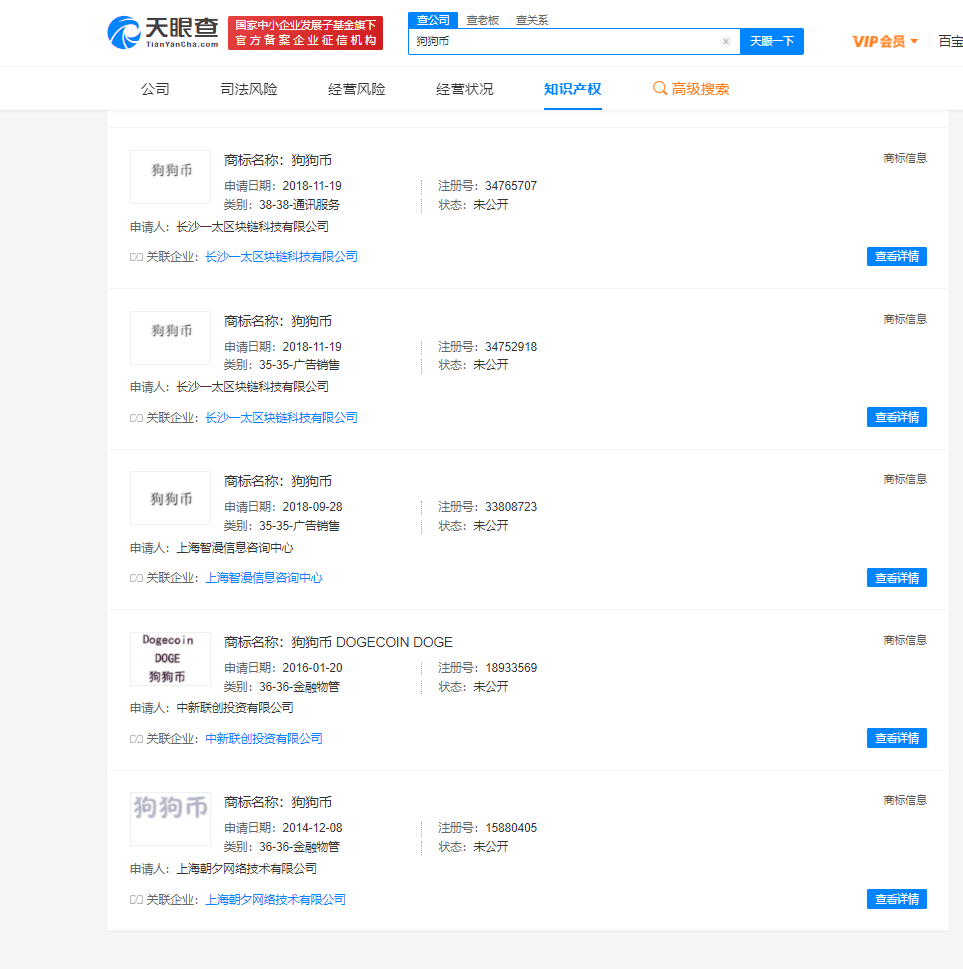Click the advanced search magnifier icon
The height and width of the screenshot is (969, 963).
coord(660,88)
